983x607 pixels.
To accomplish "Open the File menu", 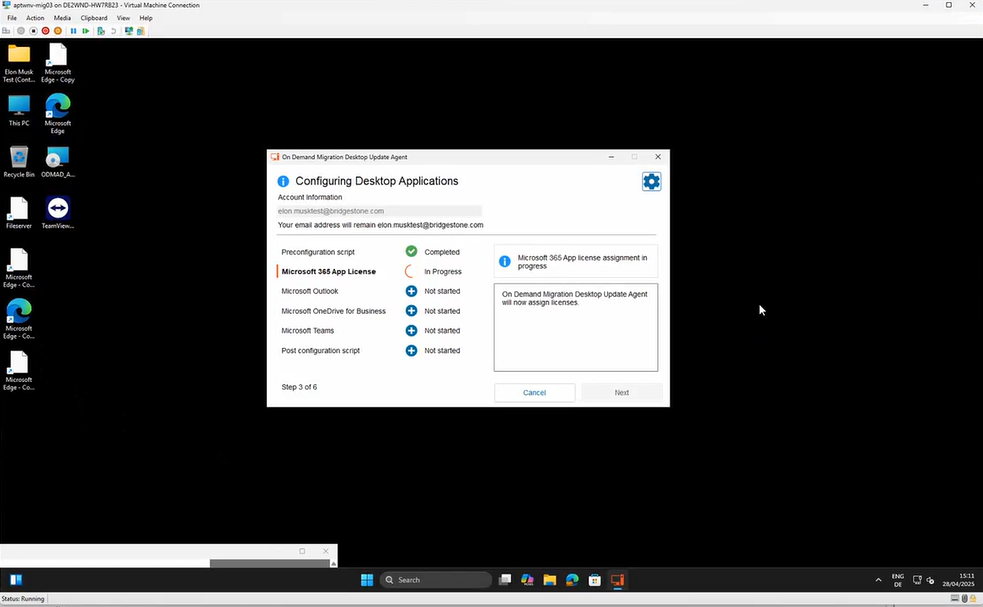I will tap(12, 18).
